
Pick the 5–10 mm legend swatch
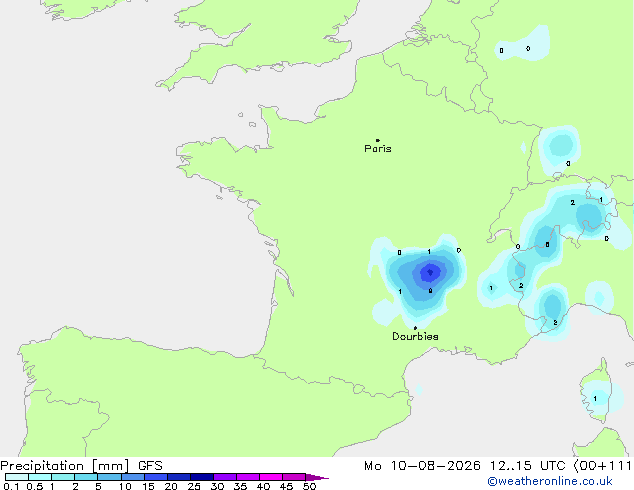(x=110, y=477)
